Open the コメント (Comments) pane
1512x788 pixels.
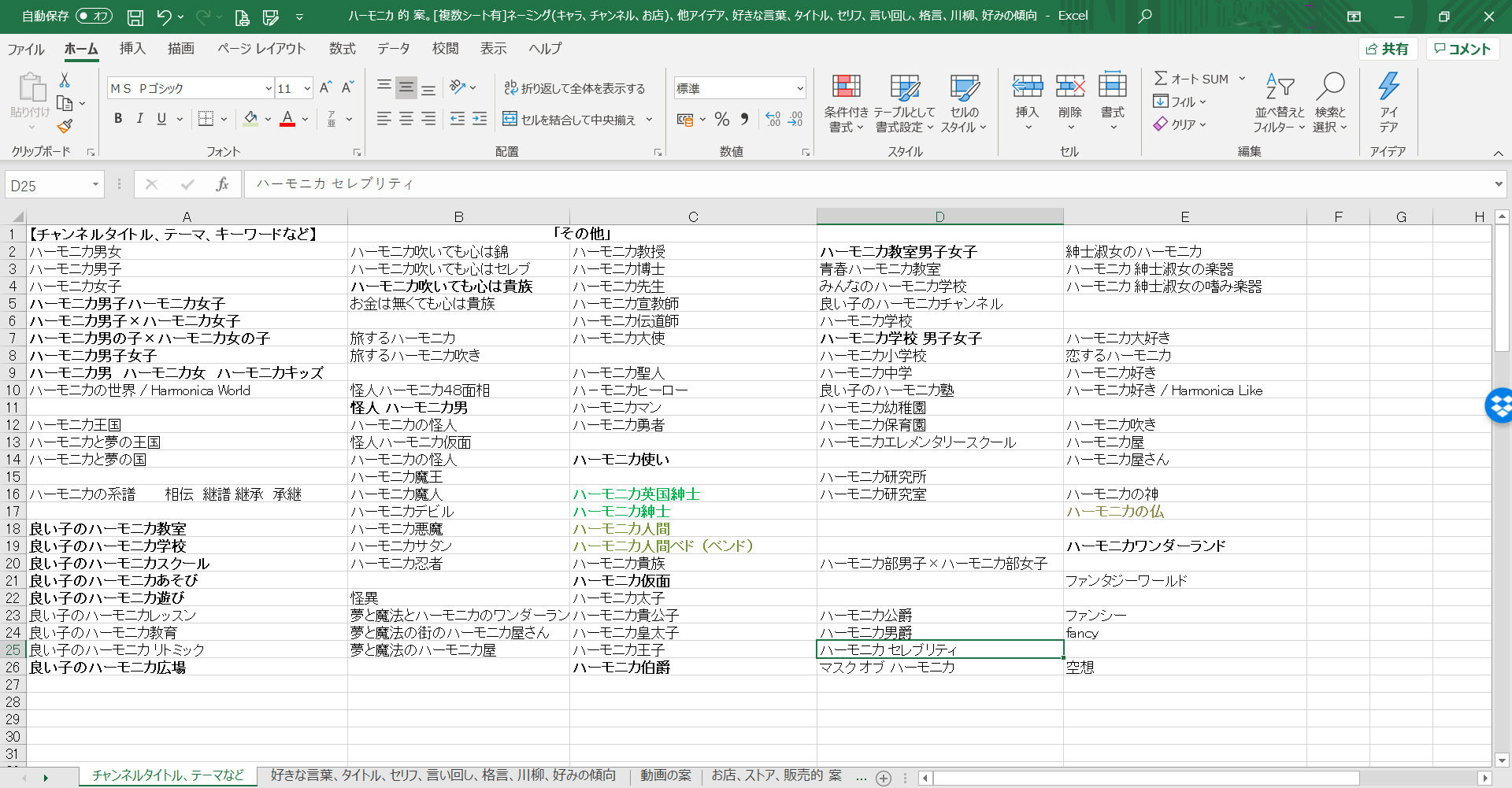pyautogui.click(x=1462, y=48)
